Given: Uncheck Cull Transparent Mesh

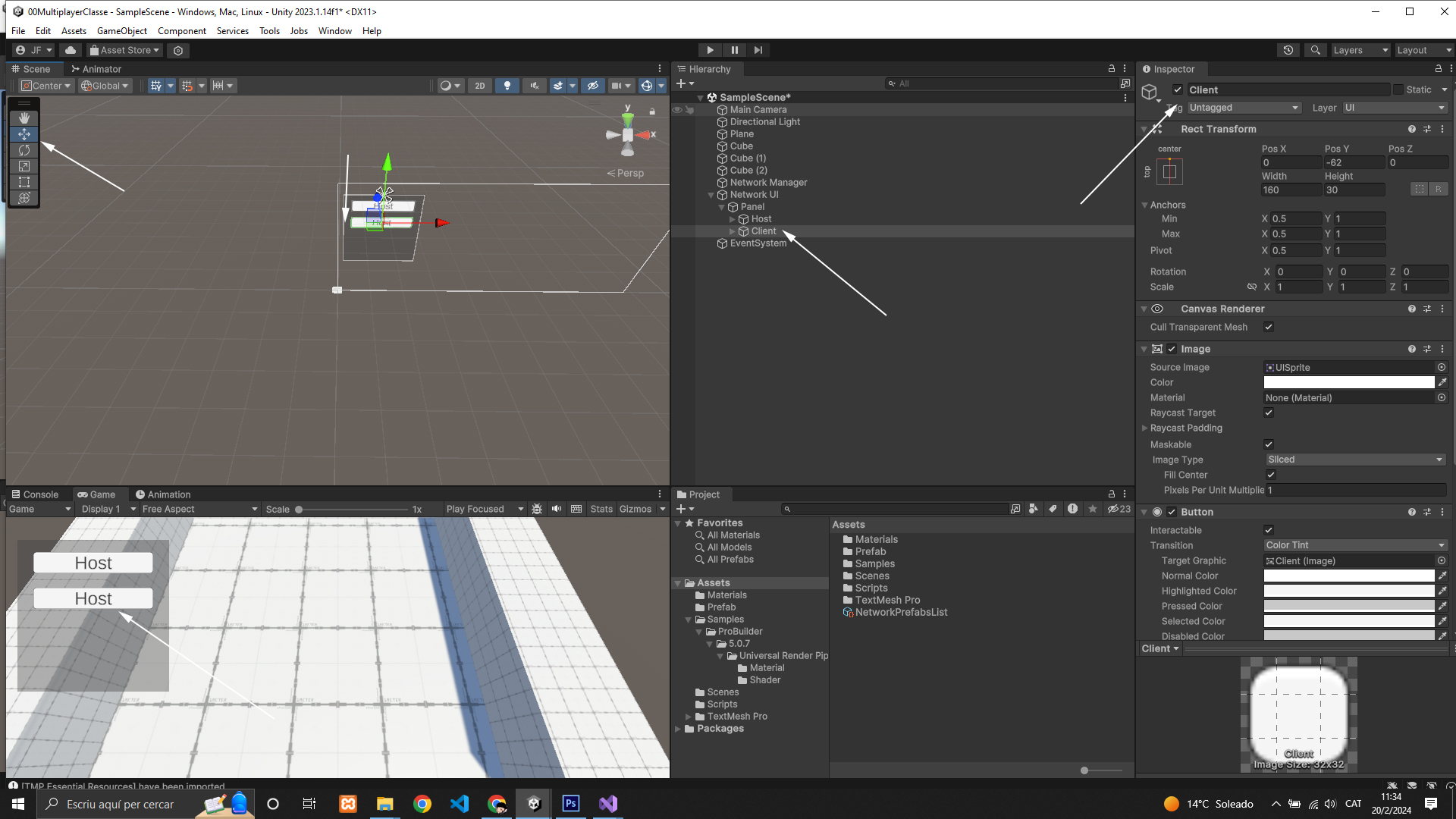Looking at the screenshot, I should pos(1269,327).
